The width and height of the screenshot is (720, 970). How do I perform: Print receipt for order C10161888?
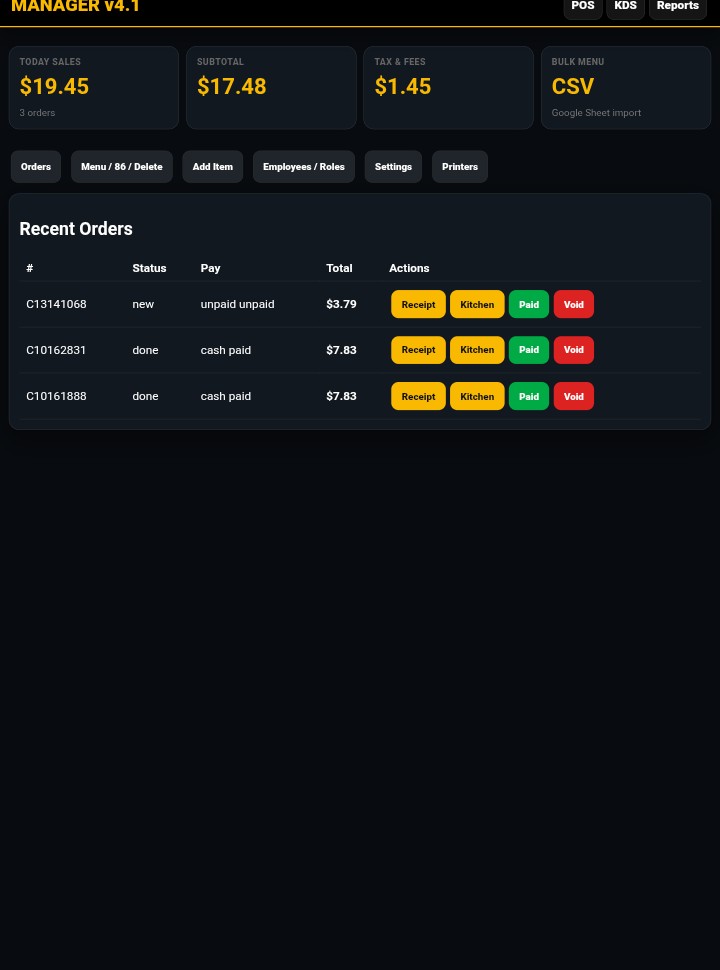coord(418,397)
